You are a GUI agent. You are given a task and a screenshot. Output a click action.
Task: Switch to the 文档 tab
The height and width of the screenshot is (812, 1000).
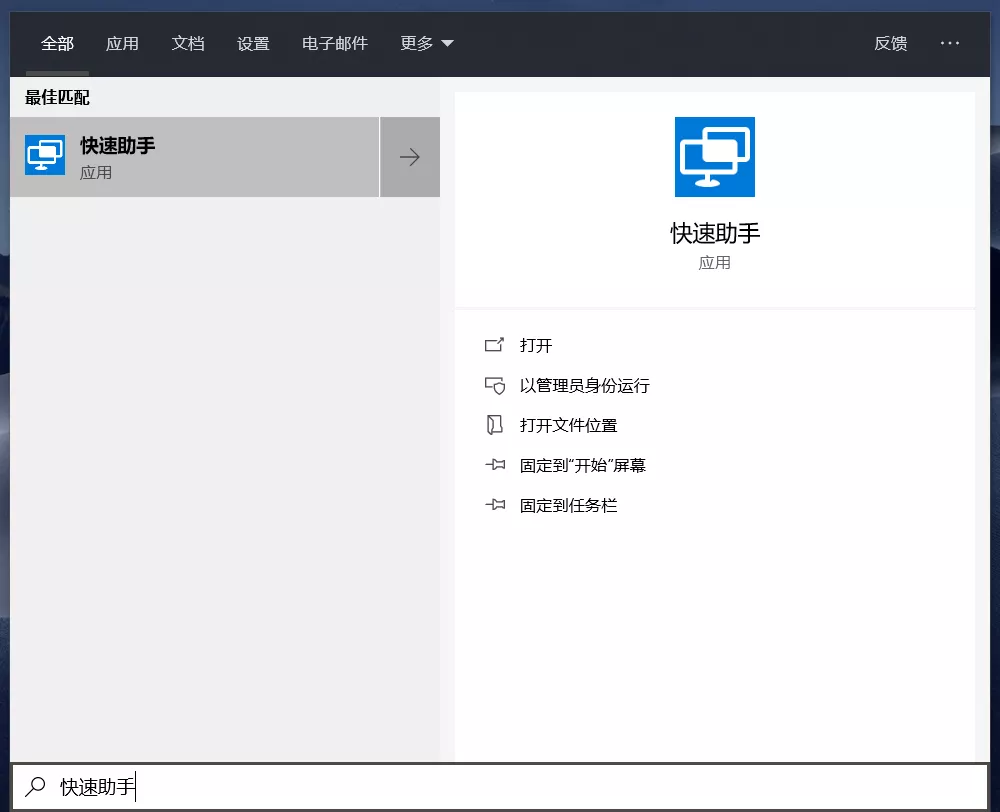pos(188,43)
